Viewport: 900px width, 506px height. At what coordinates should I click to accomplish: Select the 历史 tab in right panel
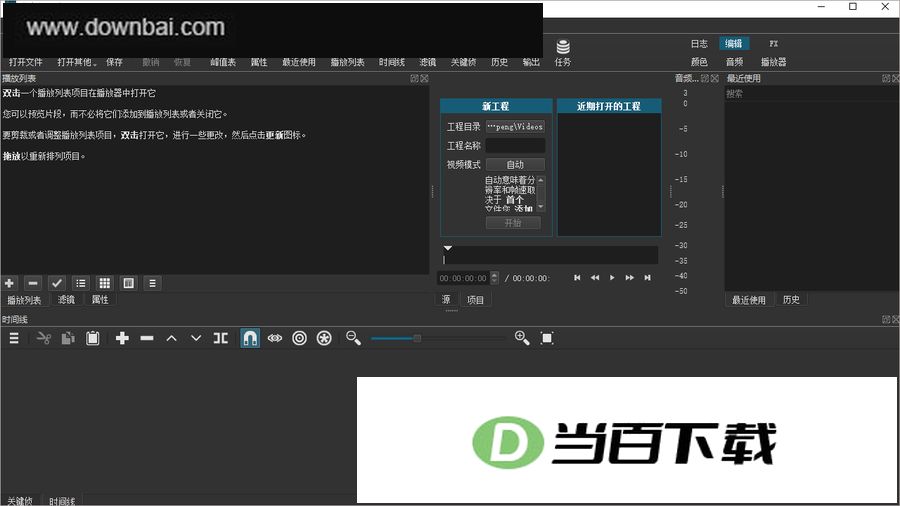coord(791,299)
